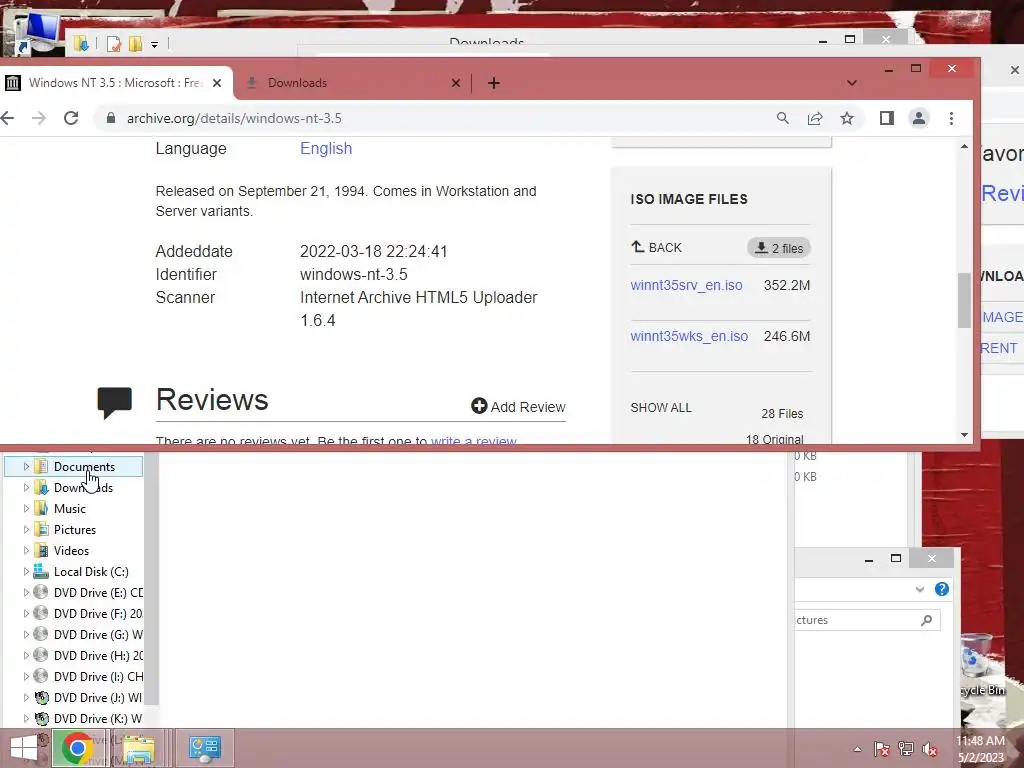Switch to the Windows NT 3.5 tab

[116, 83]
